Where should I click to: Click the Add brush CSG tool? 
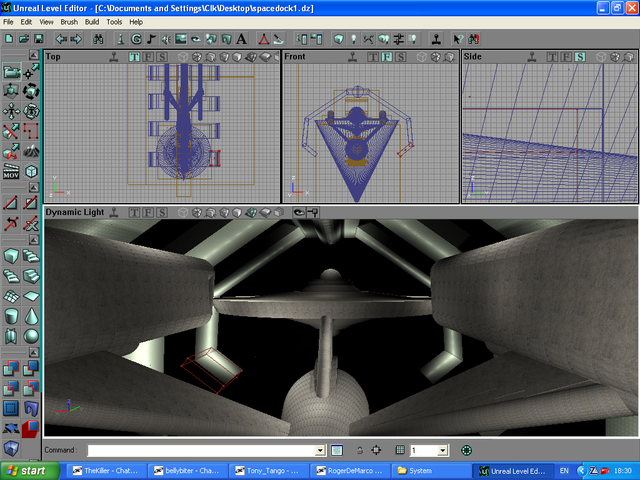[11, 368]
